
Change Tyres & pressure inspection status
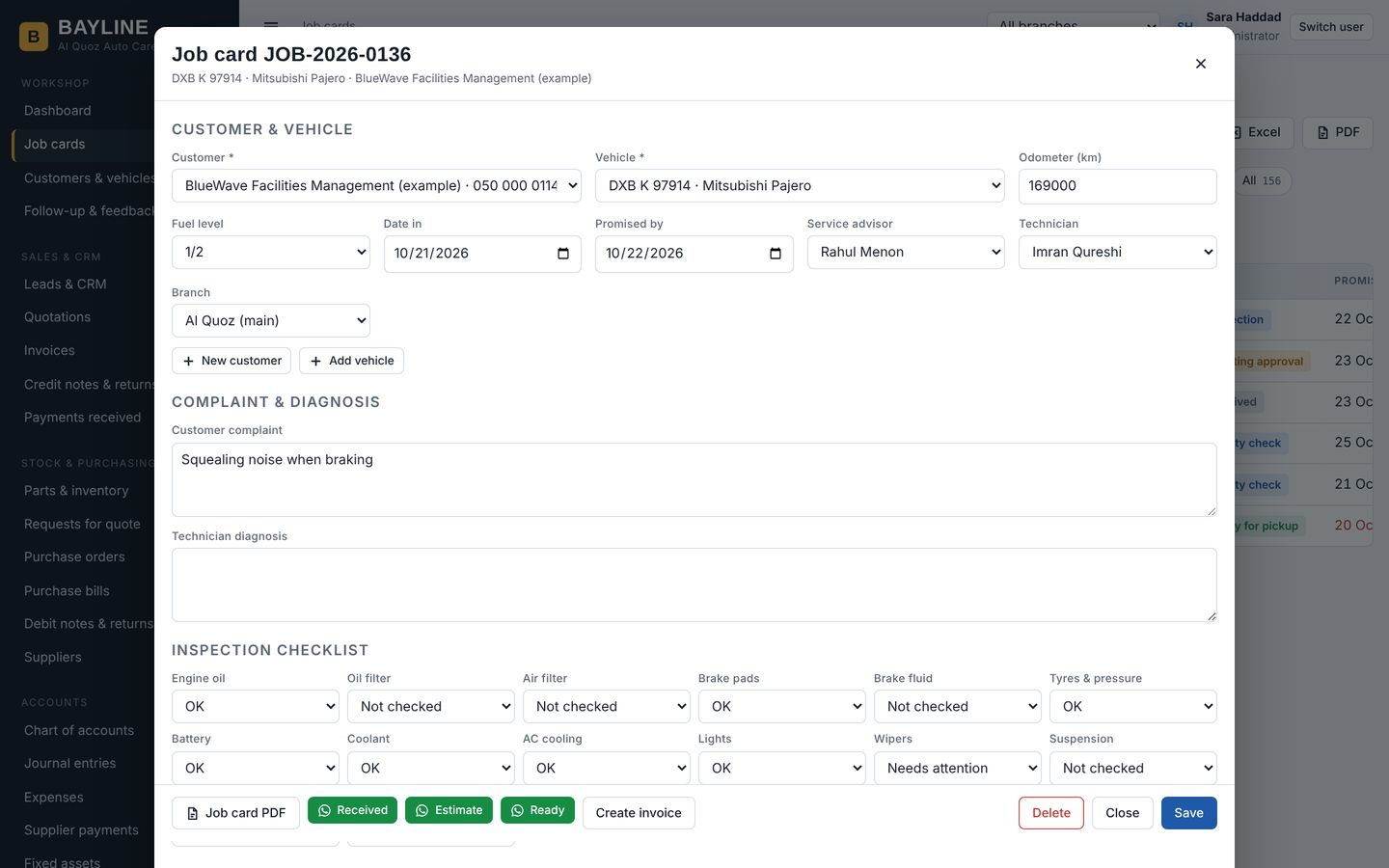click(1133, 707)
